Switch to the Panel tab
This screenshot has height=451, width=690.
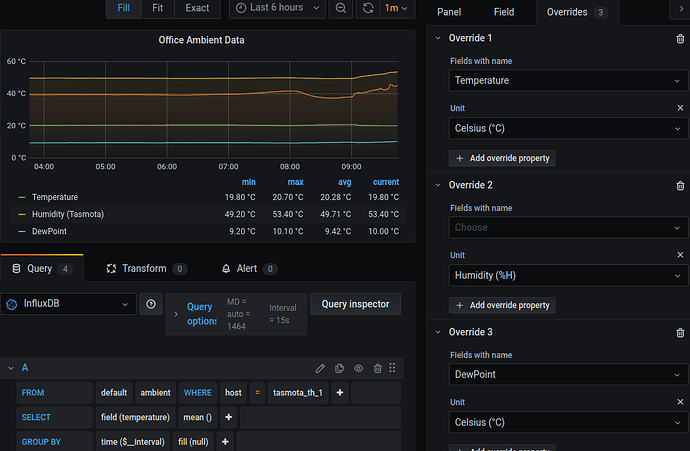pyautogui.click(x=449, y=12)
